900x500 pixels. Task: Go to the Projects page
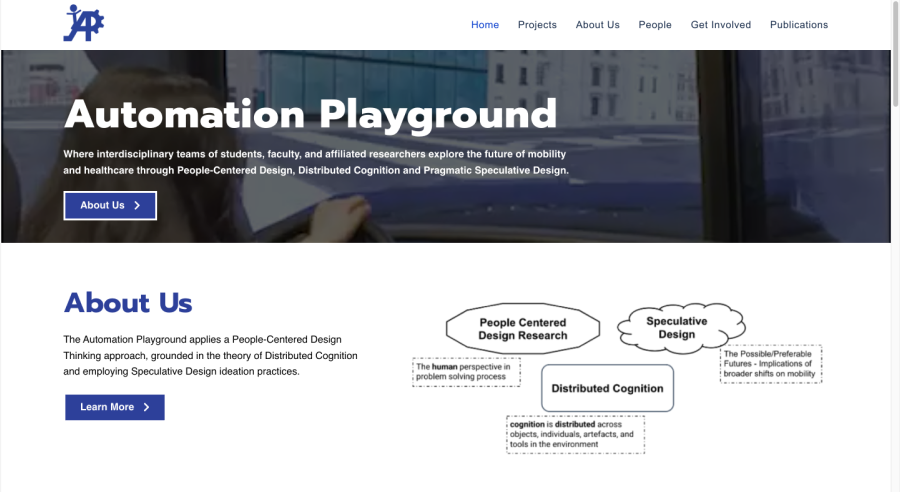pos(537,25)
